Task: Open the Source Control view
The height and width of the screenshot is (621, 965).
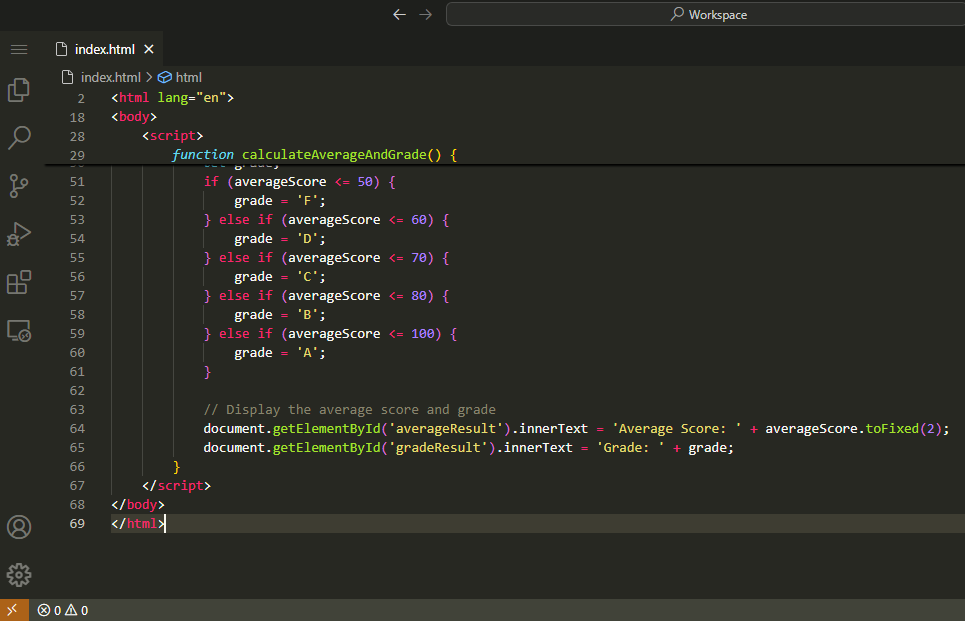Action: point(19,186)
